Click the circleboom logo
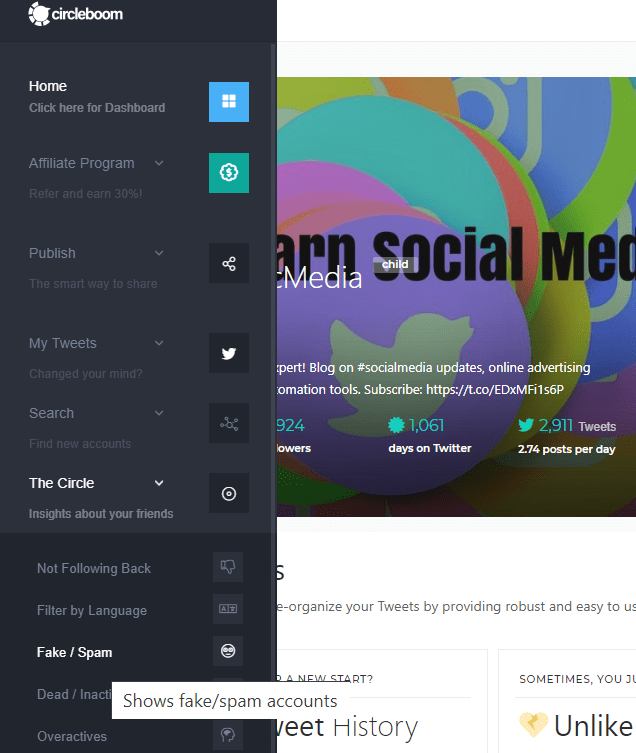636x753 pixels. point(75,14)
